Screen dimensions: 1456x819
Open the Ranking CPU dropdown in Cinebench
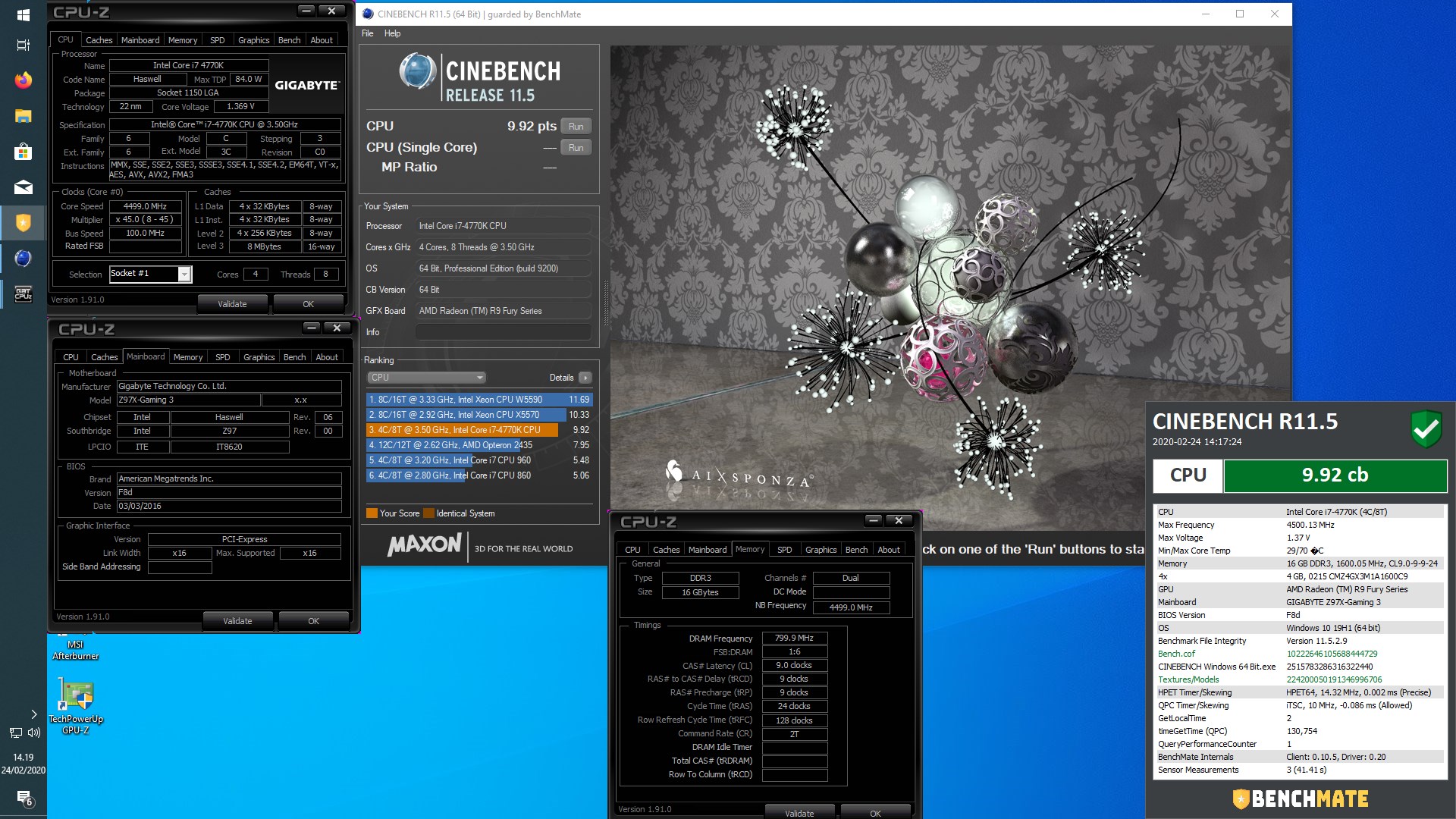(426, 378)
